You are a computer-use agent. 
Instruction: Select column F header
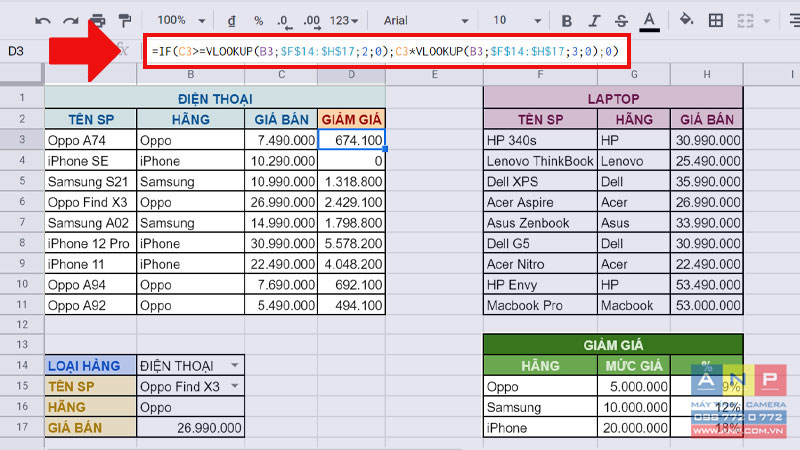[x=540, y=74]
